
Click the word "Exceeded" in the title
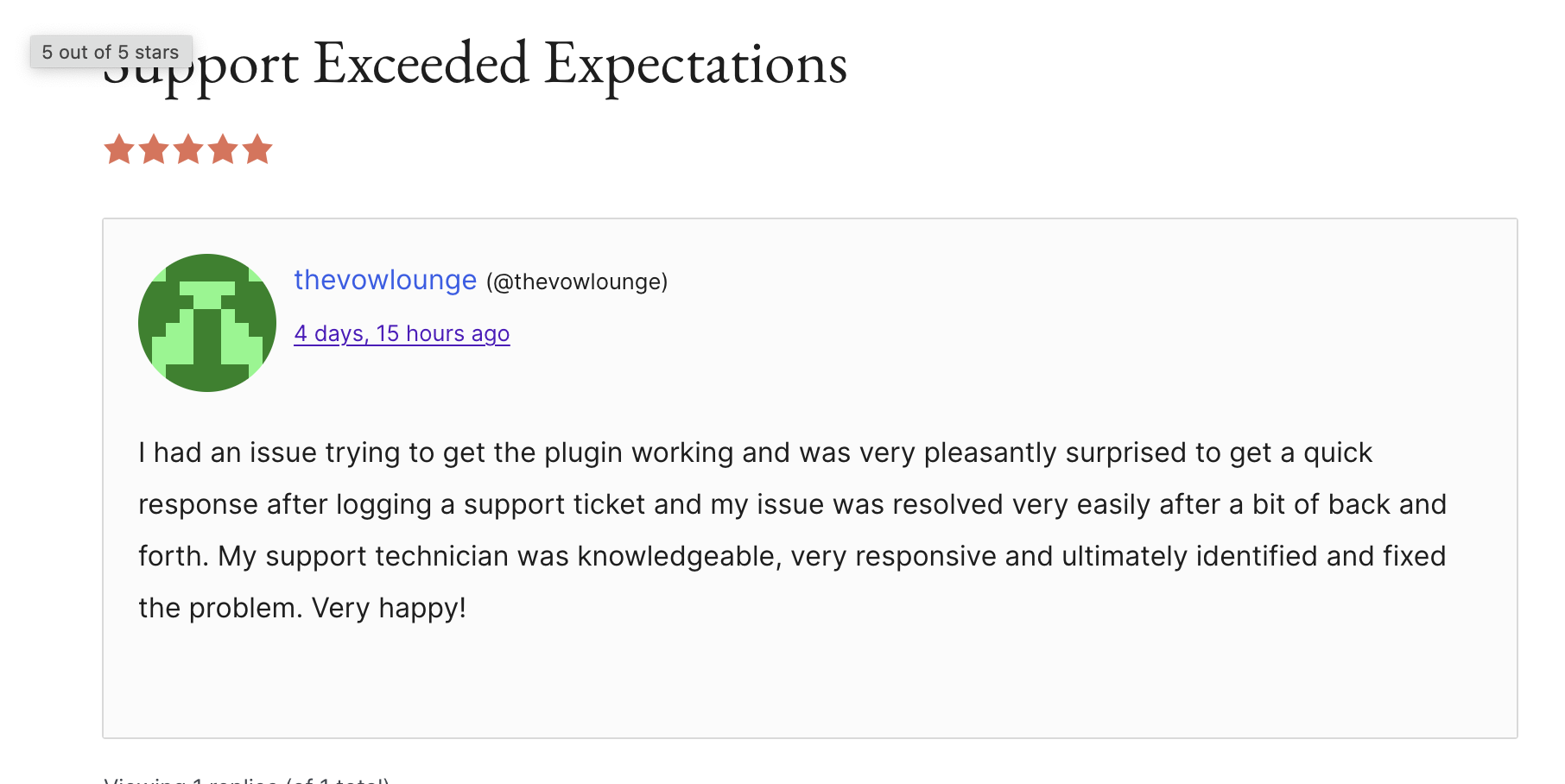[421, 64]
